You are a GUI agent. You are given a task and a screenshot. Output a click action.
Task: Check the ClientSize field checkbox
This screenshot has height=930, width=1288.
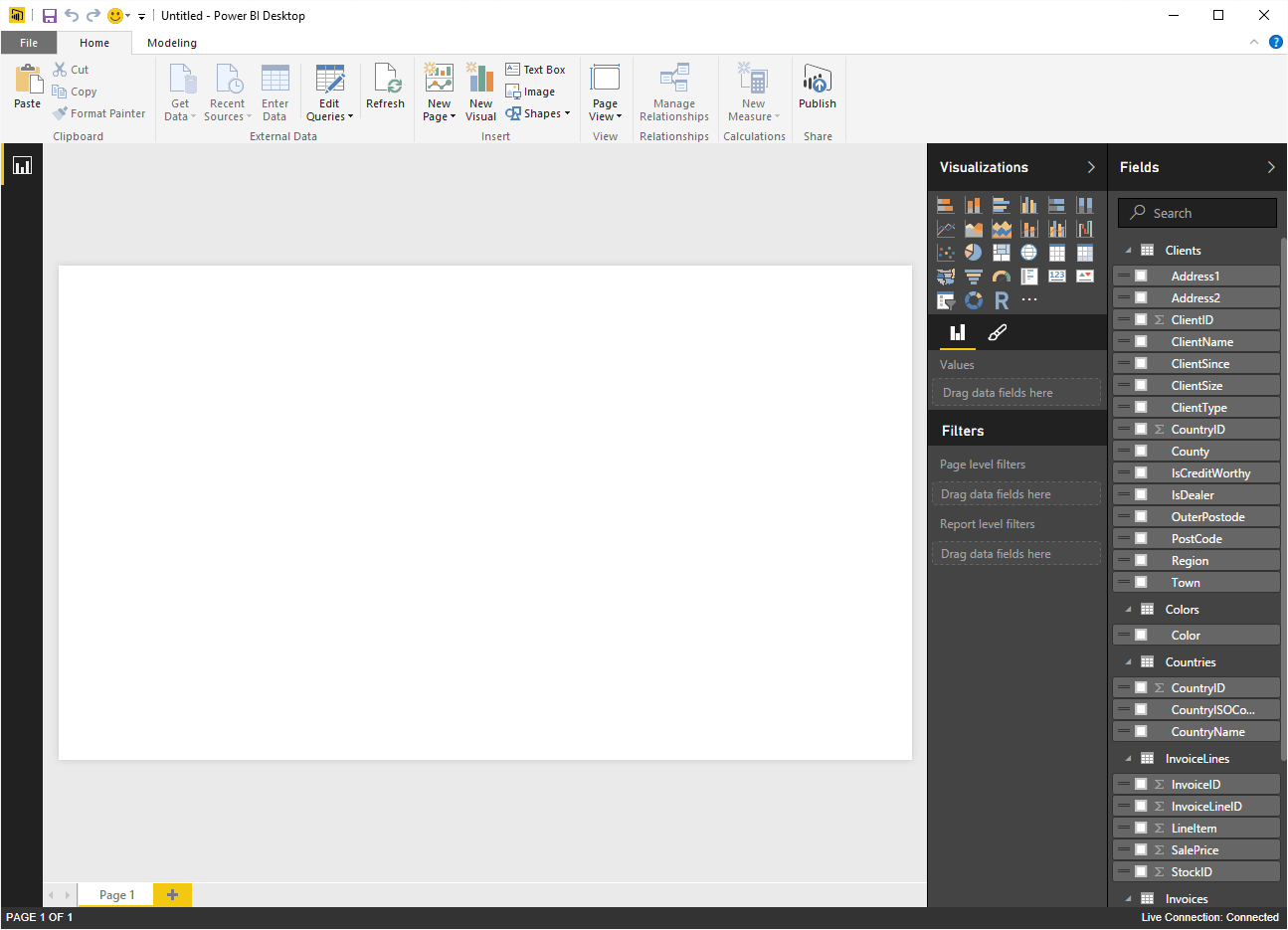tap(1142, 385)
